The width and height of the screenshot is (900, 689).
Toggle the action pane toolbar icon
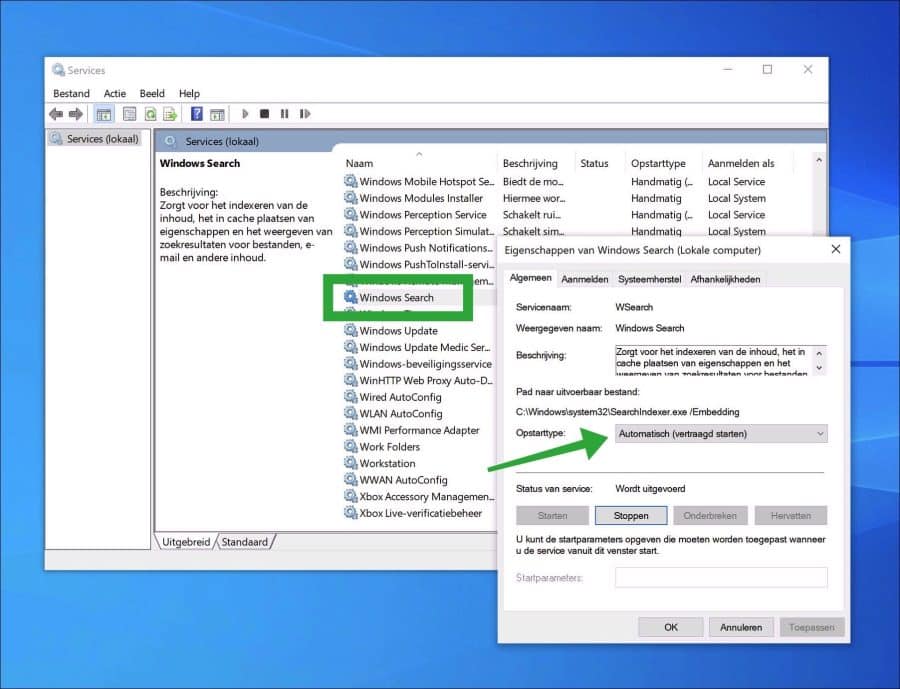pyautogui.click(x=217, y=114)
